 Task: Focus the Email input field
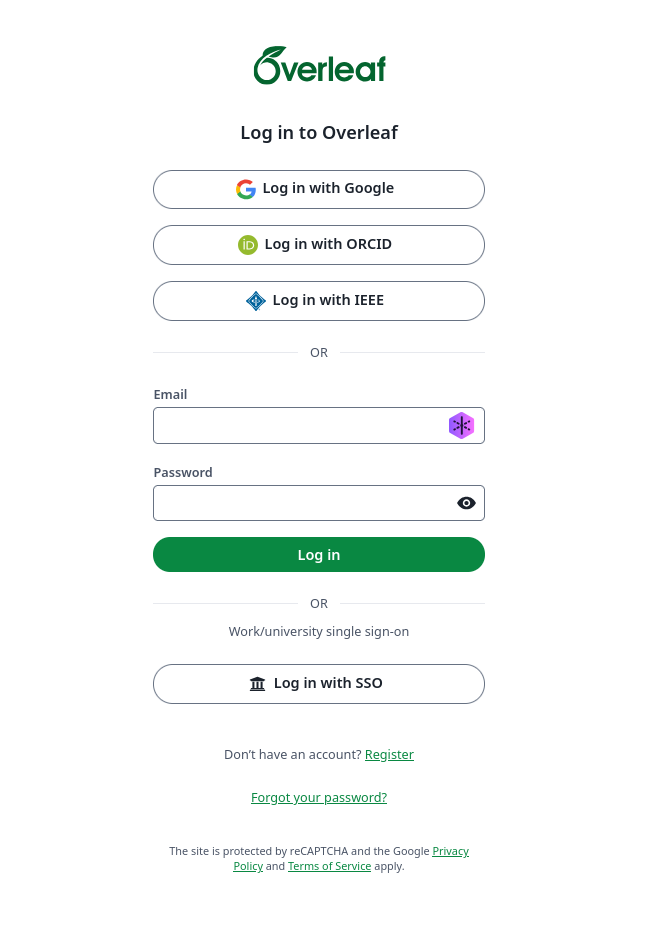tap(319, 426)
